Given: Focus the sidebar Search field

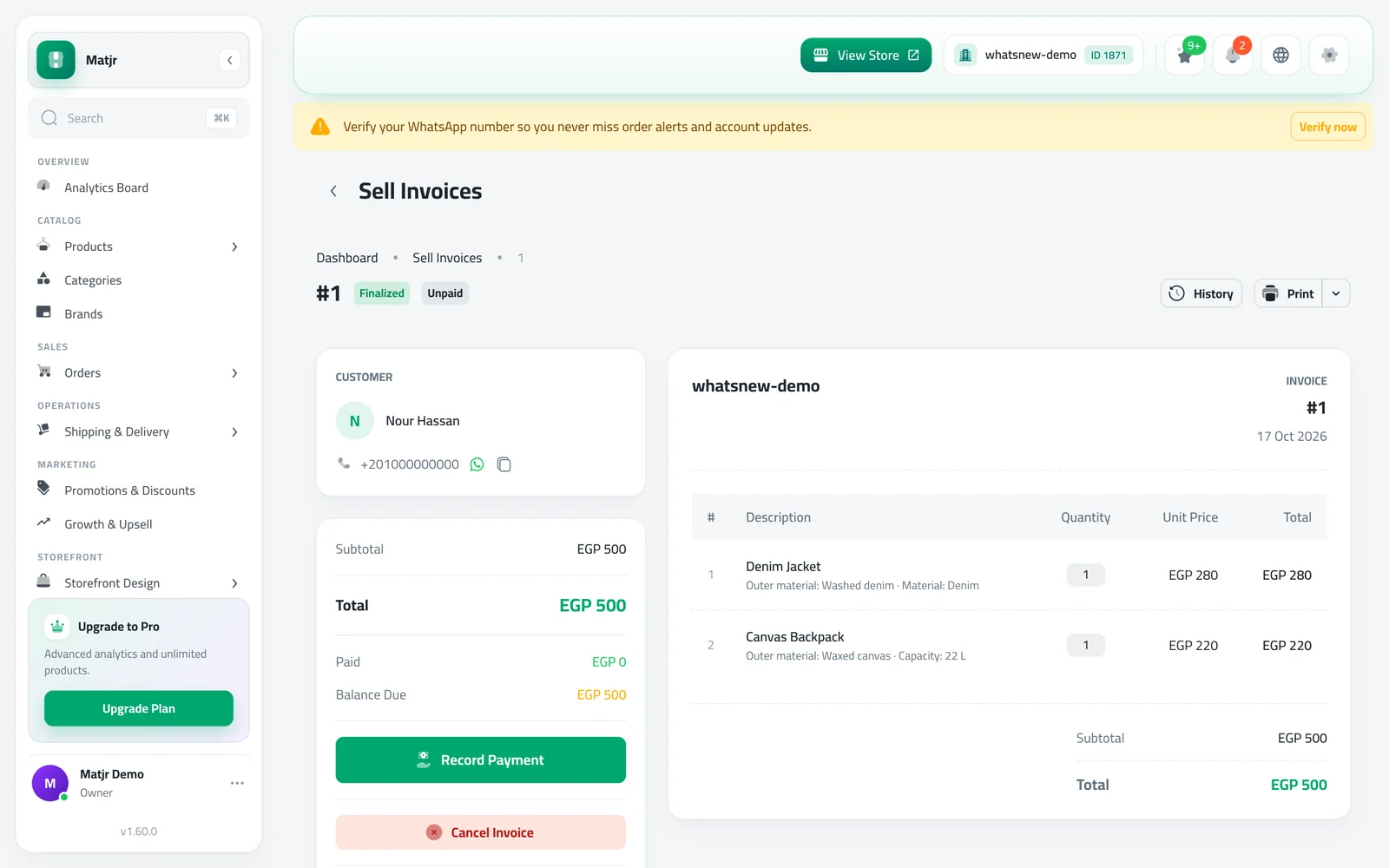Looking at the screenshot, I should point(139,118).
